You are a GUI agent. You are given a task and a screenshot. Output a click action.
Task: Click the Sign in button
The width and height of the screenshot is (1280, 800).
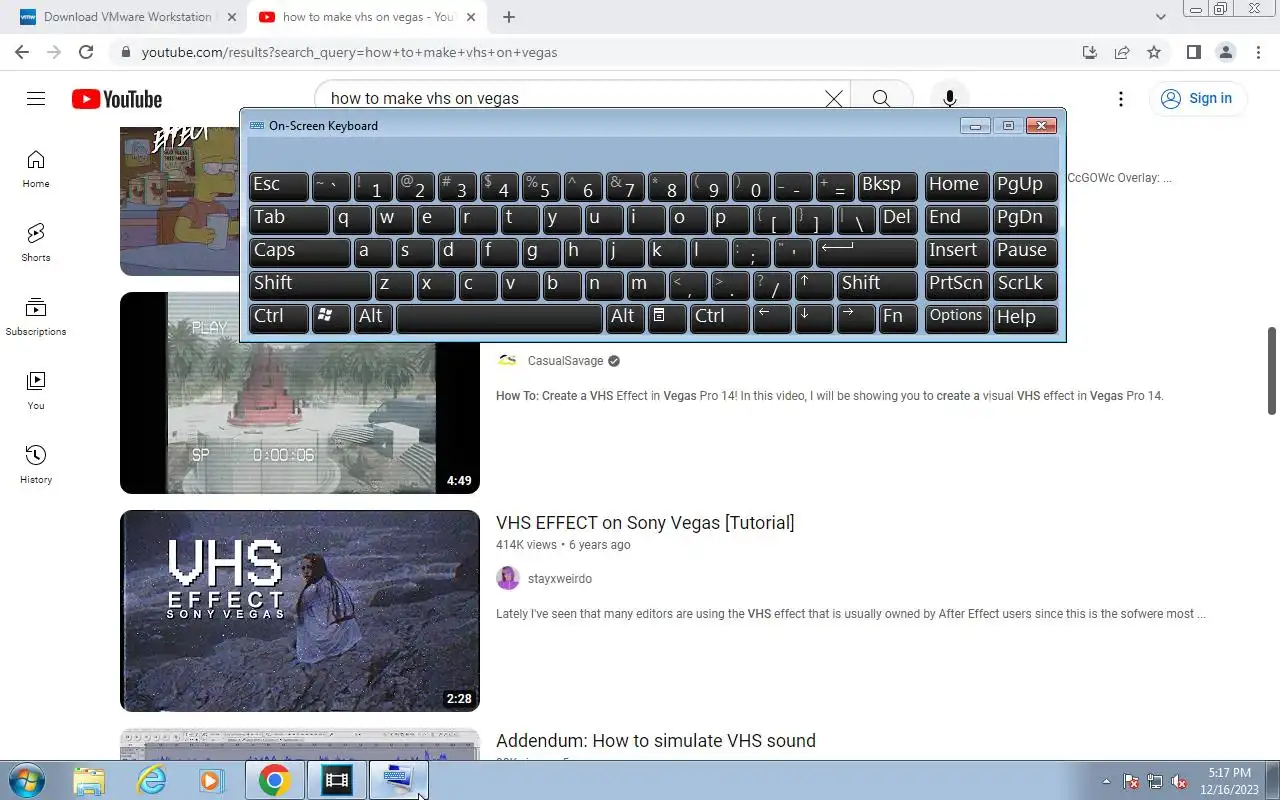point(1197,98)
